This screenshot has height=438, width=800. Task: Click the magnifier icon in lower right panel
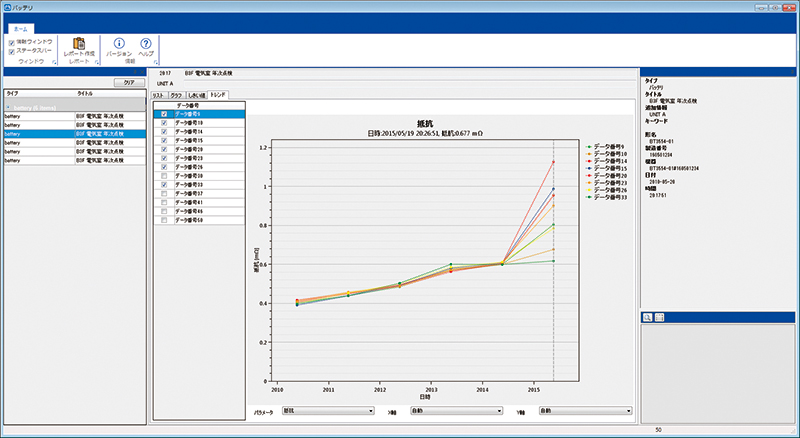648,317
